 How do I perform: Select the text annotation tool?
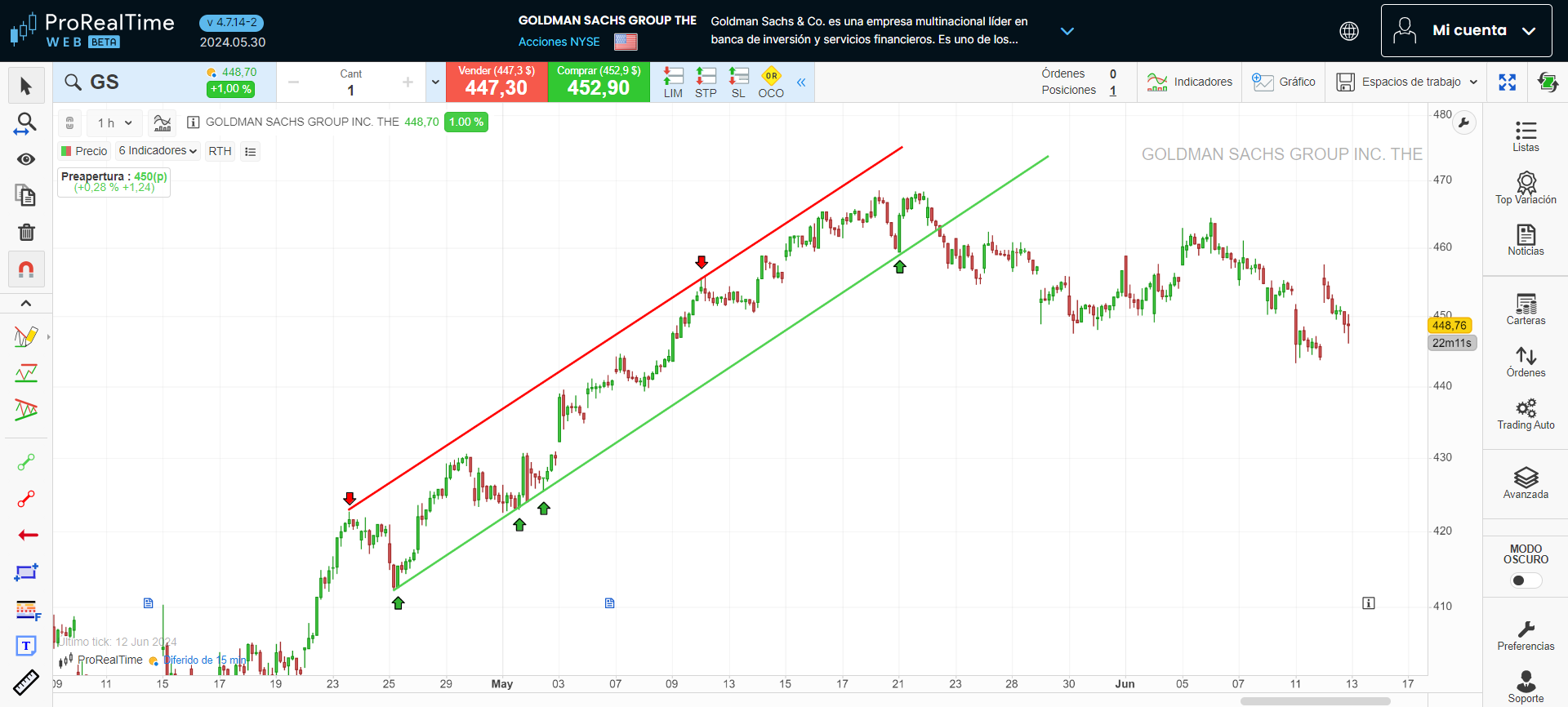(26, 646)
